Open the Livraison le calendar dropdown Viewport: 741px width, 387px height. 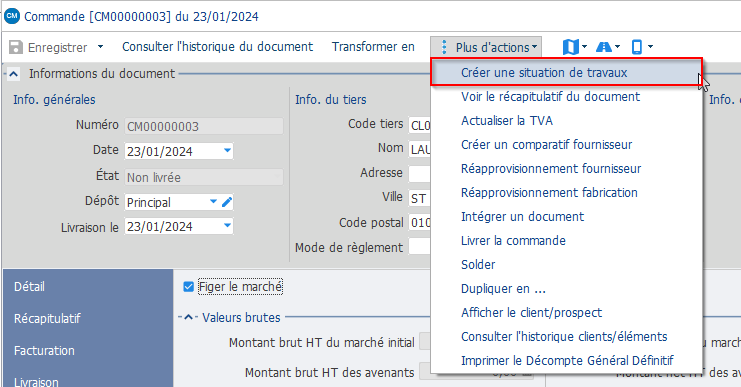pos(227,226)
